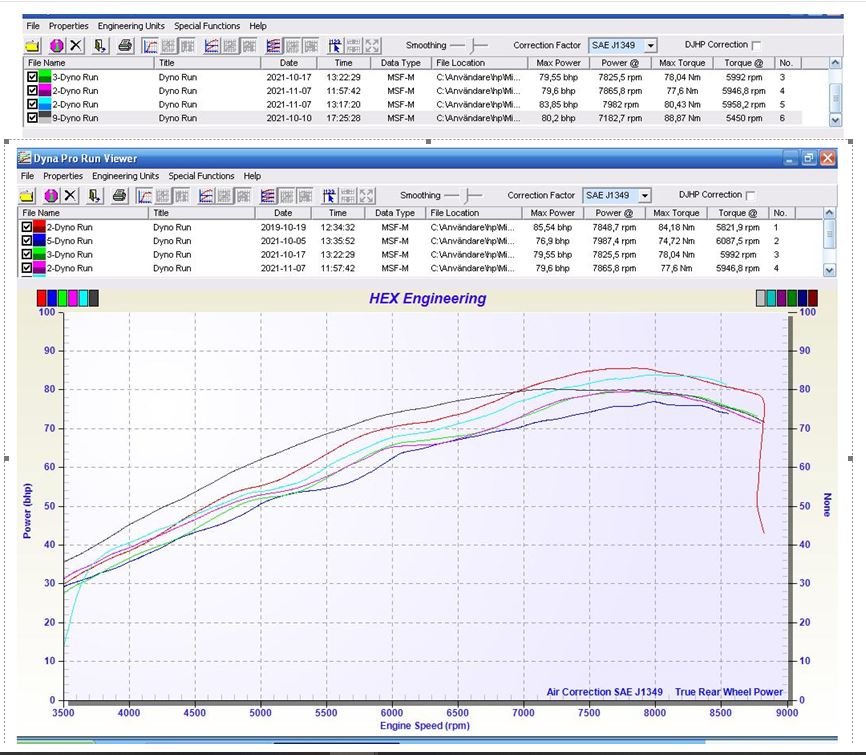Screen dimensions: 866x755
Task: Click the Max Power column header
Action: pos(552,213)
